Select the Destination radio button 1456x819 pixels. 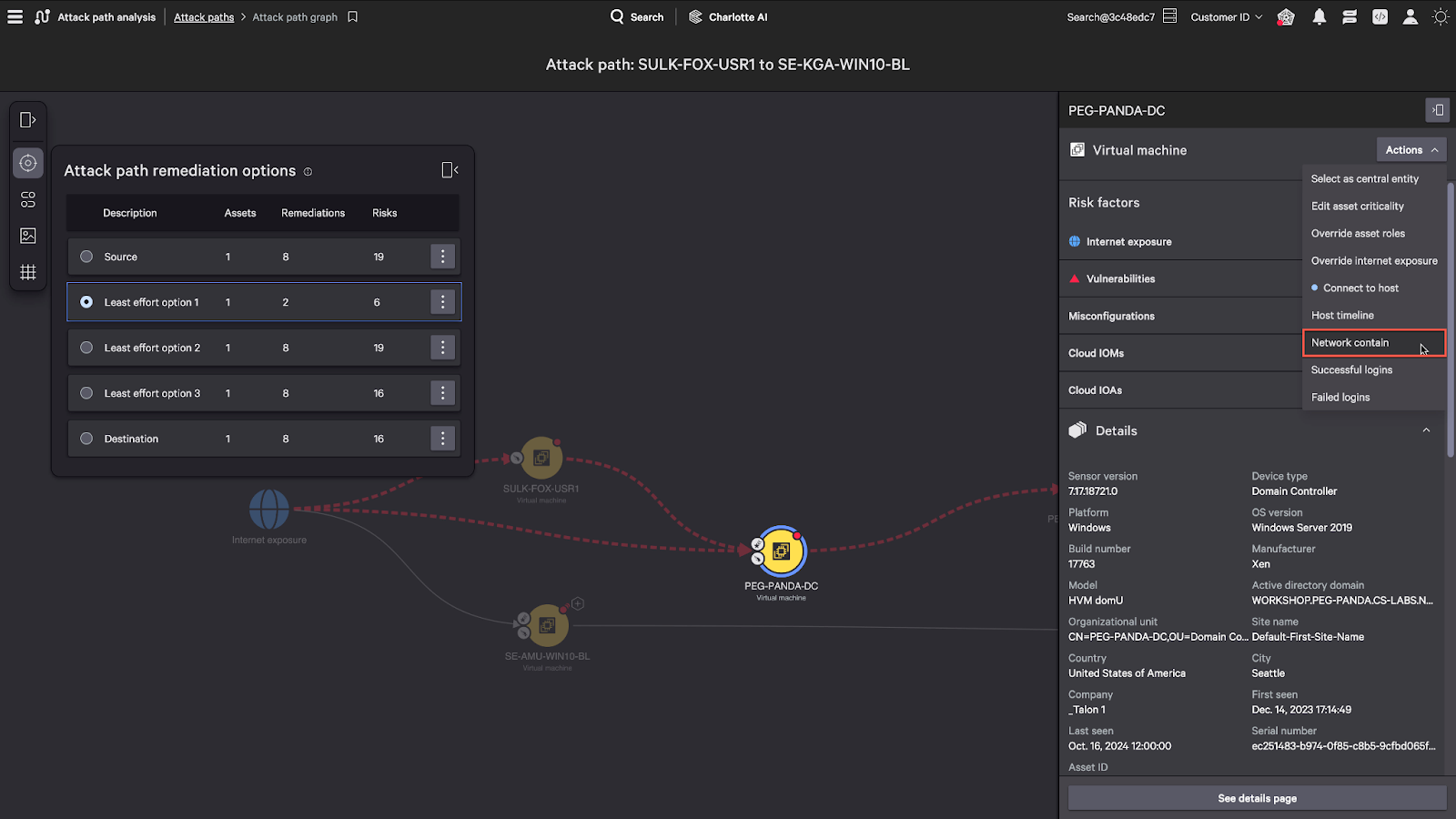86,439
